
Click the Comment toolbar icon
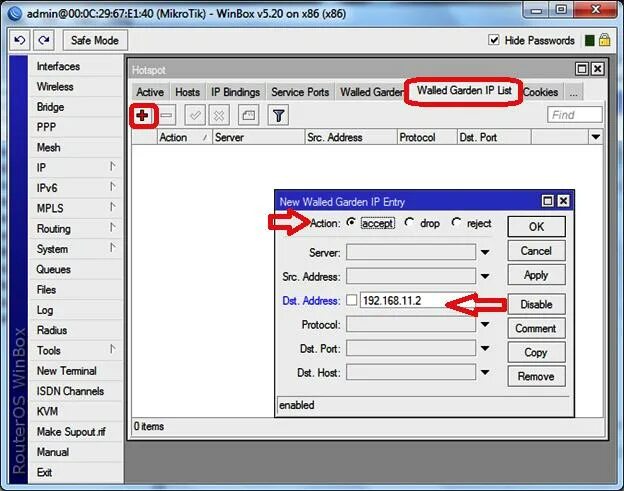coord(248,116)
